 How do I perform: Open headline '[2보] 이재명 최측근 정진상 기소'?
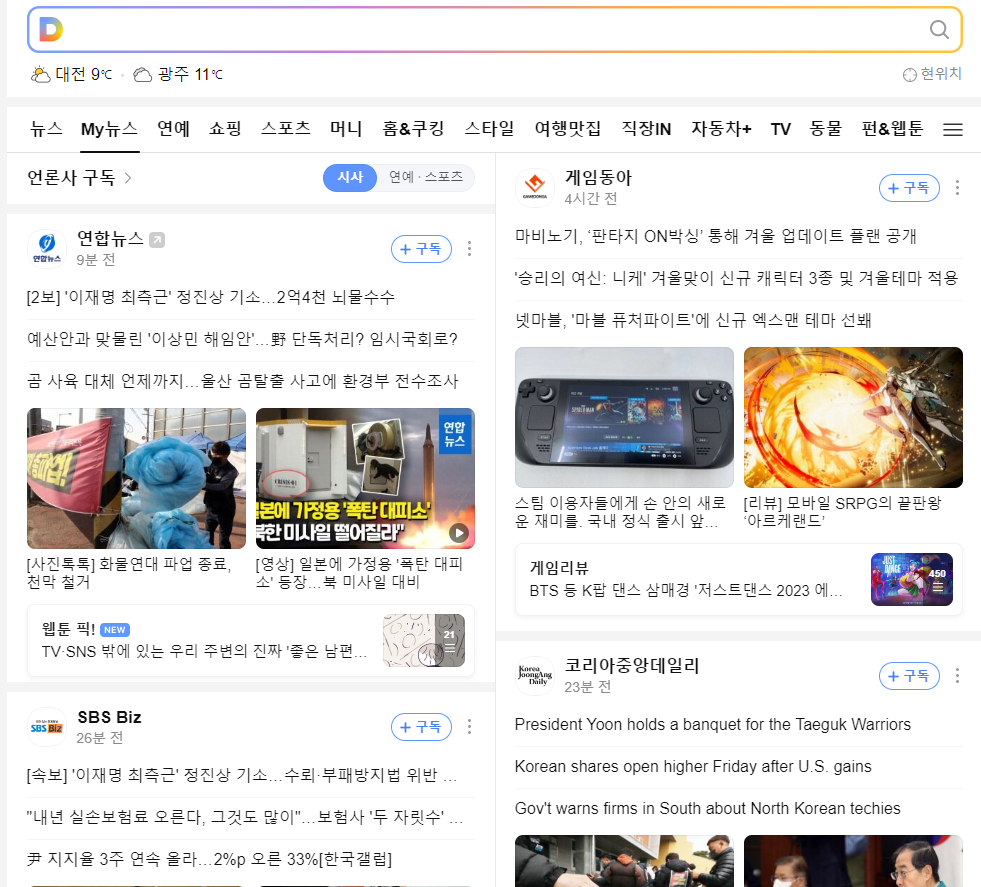point(211,297)
